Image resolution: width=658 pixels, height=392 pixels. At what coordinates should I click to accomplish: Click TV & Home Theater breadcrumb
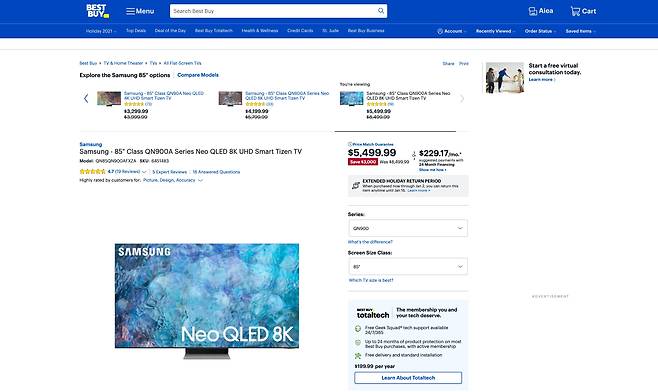123,63
